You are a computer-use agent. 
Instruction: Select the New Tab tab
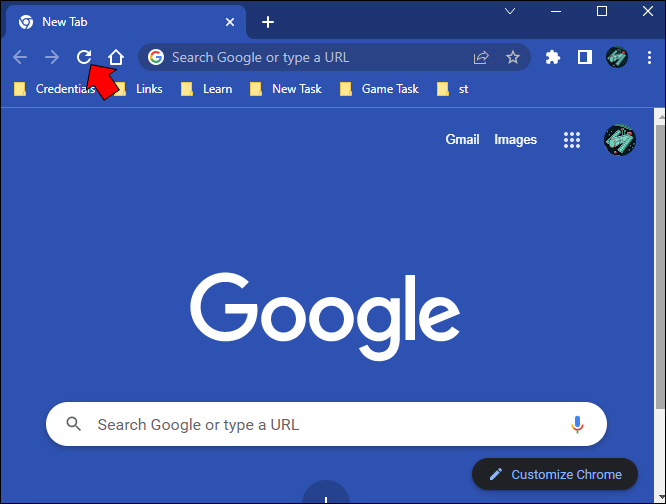125,22
